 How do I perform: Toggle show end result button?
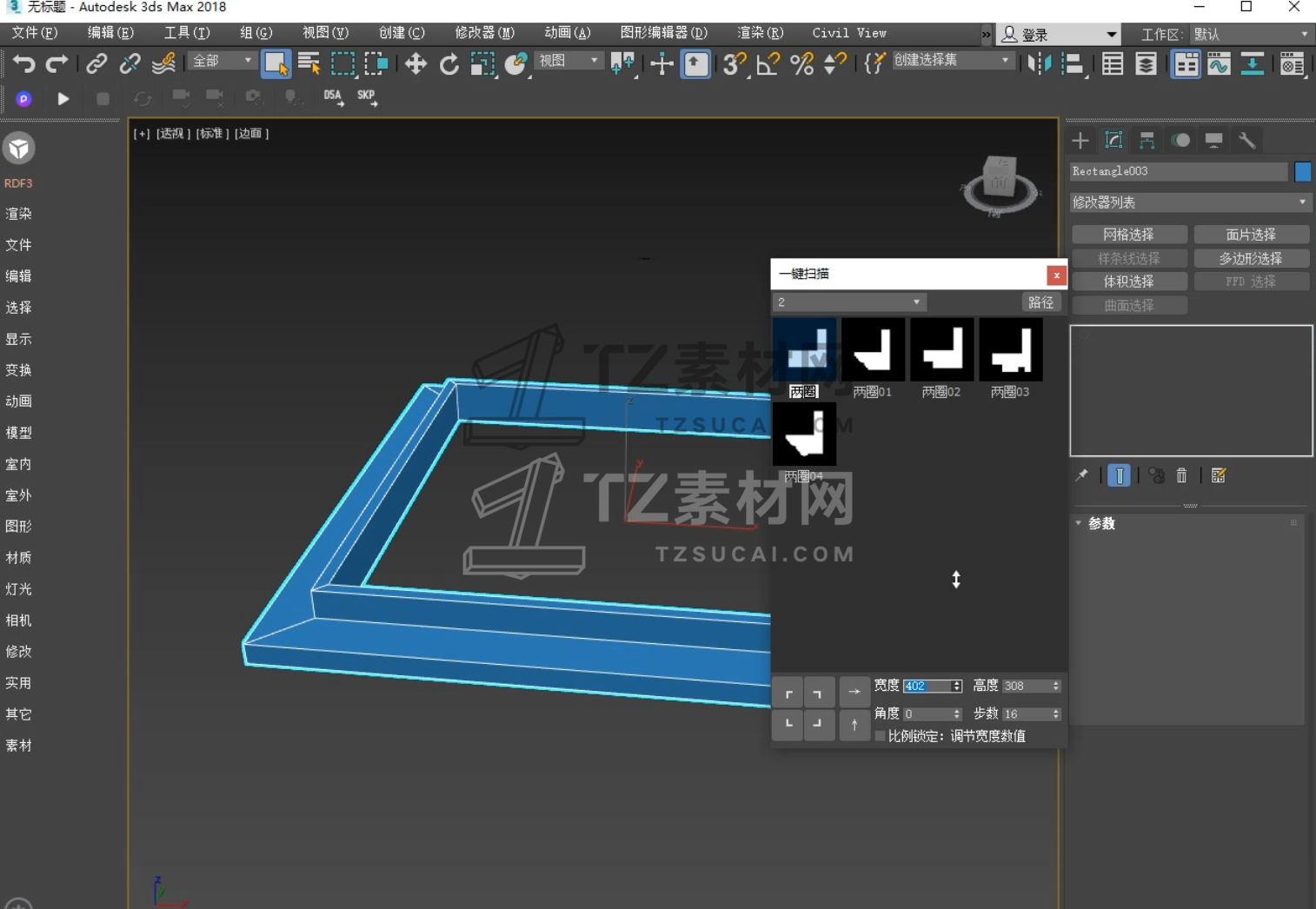coord(1120,475)
